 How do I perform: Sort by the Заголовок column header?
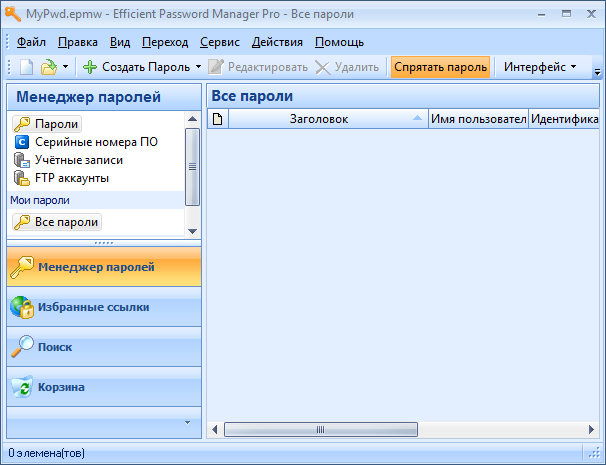[318, 119]
